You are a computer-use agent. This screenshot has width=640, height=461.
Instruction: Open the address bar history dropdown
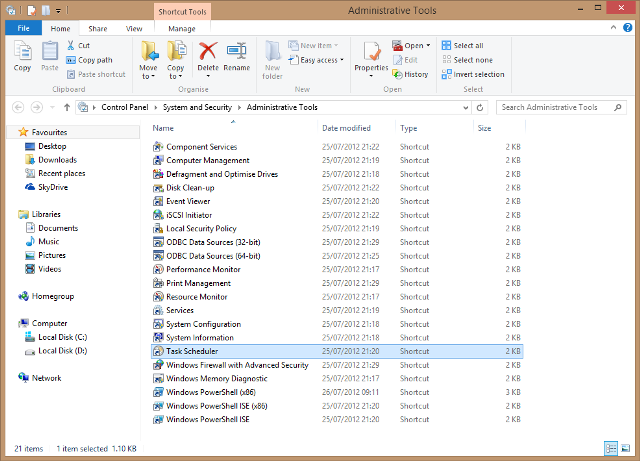pos(465,108)
